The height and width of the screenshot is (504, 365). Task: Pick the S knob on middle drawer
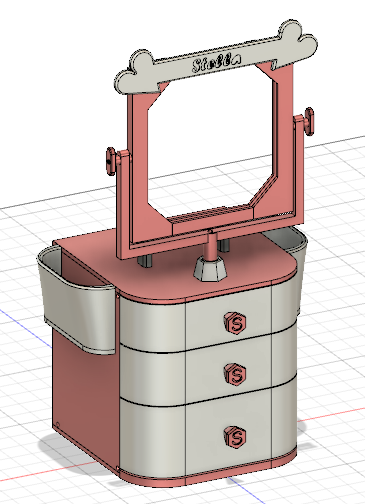coord(235,374)
